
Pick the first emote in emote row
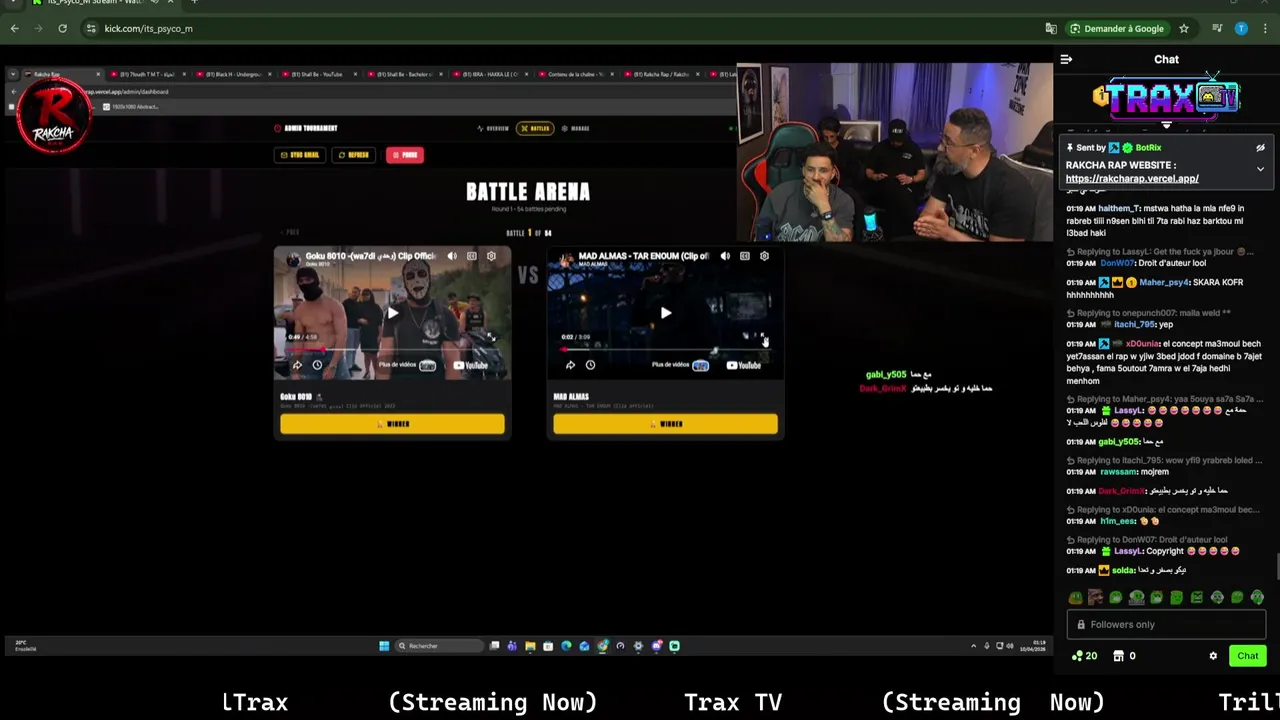tap(1076, 598)
